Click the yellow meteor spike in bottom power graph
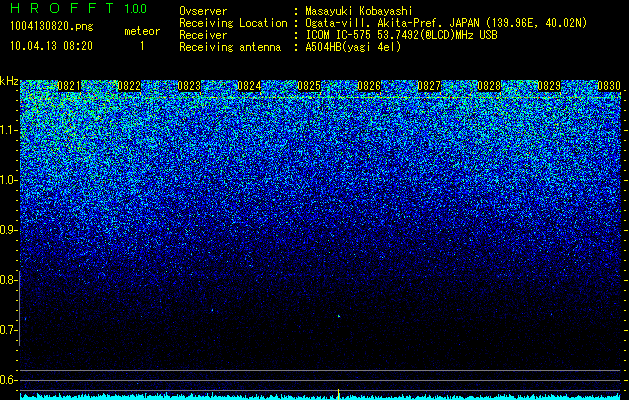This screenshot has height=400, width=629. tap(339, 394)
